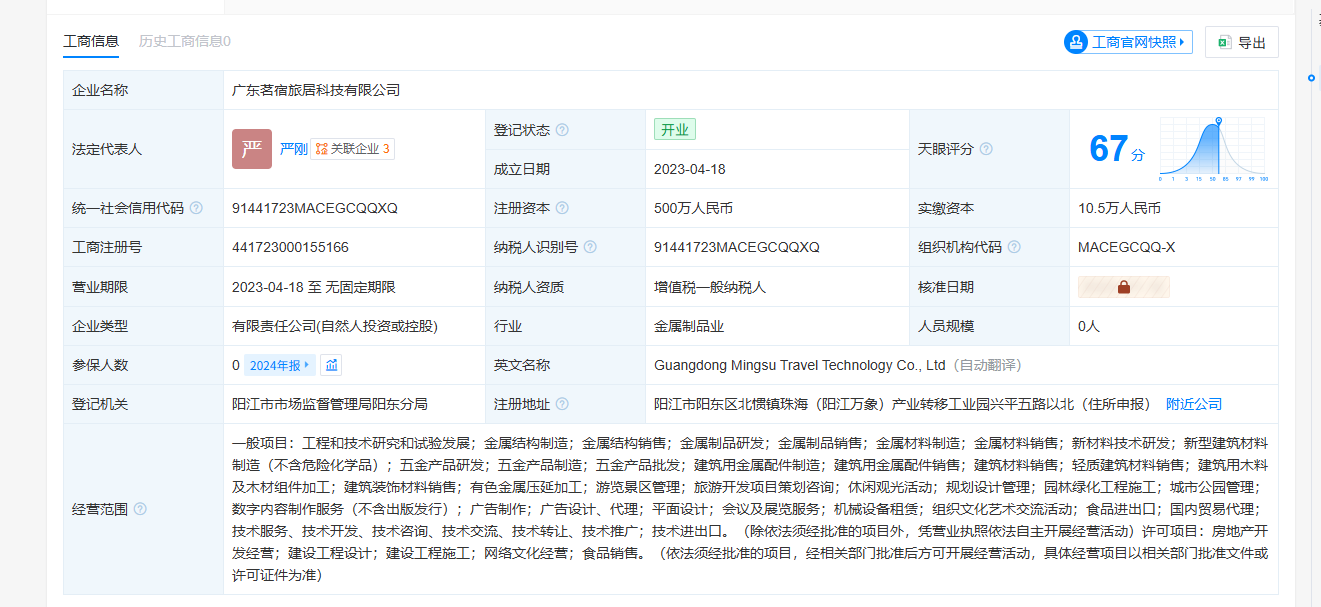1321x607 pixels.
Task: Expand the 2024年报 annual report selector
Action: coord(280,365)
